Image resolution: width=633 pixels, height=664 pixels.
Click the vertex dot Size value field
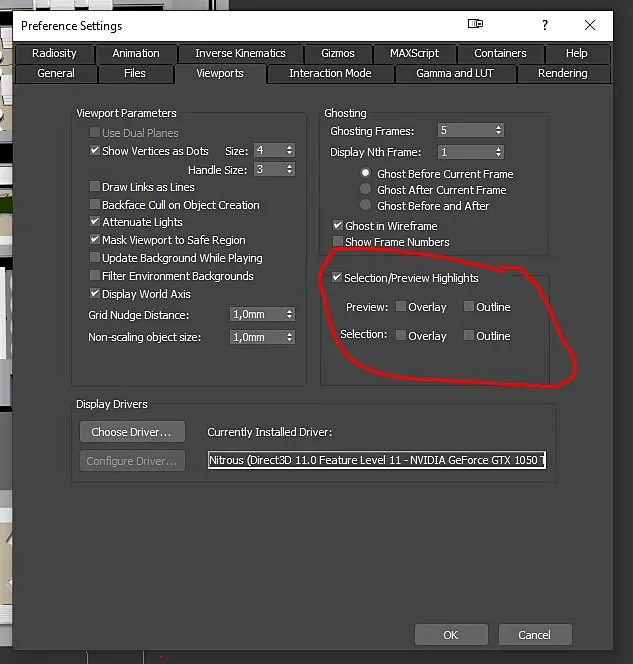269,150
